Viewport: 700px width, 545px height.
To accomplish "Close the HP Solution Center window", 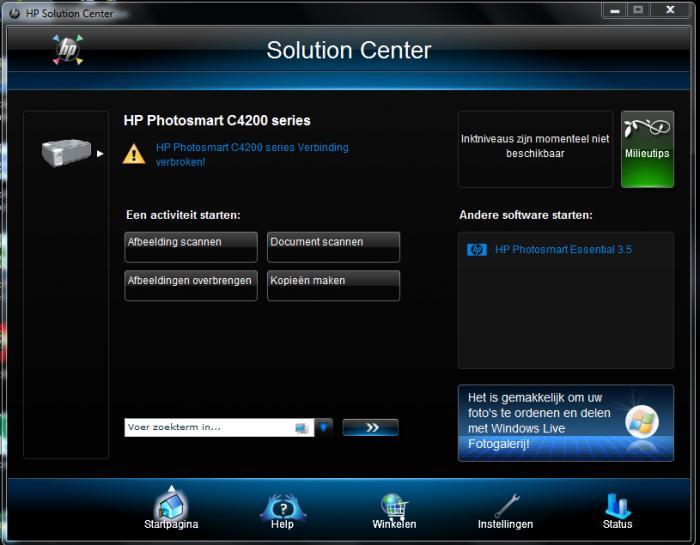I will (x=670, y=10).
